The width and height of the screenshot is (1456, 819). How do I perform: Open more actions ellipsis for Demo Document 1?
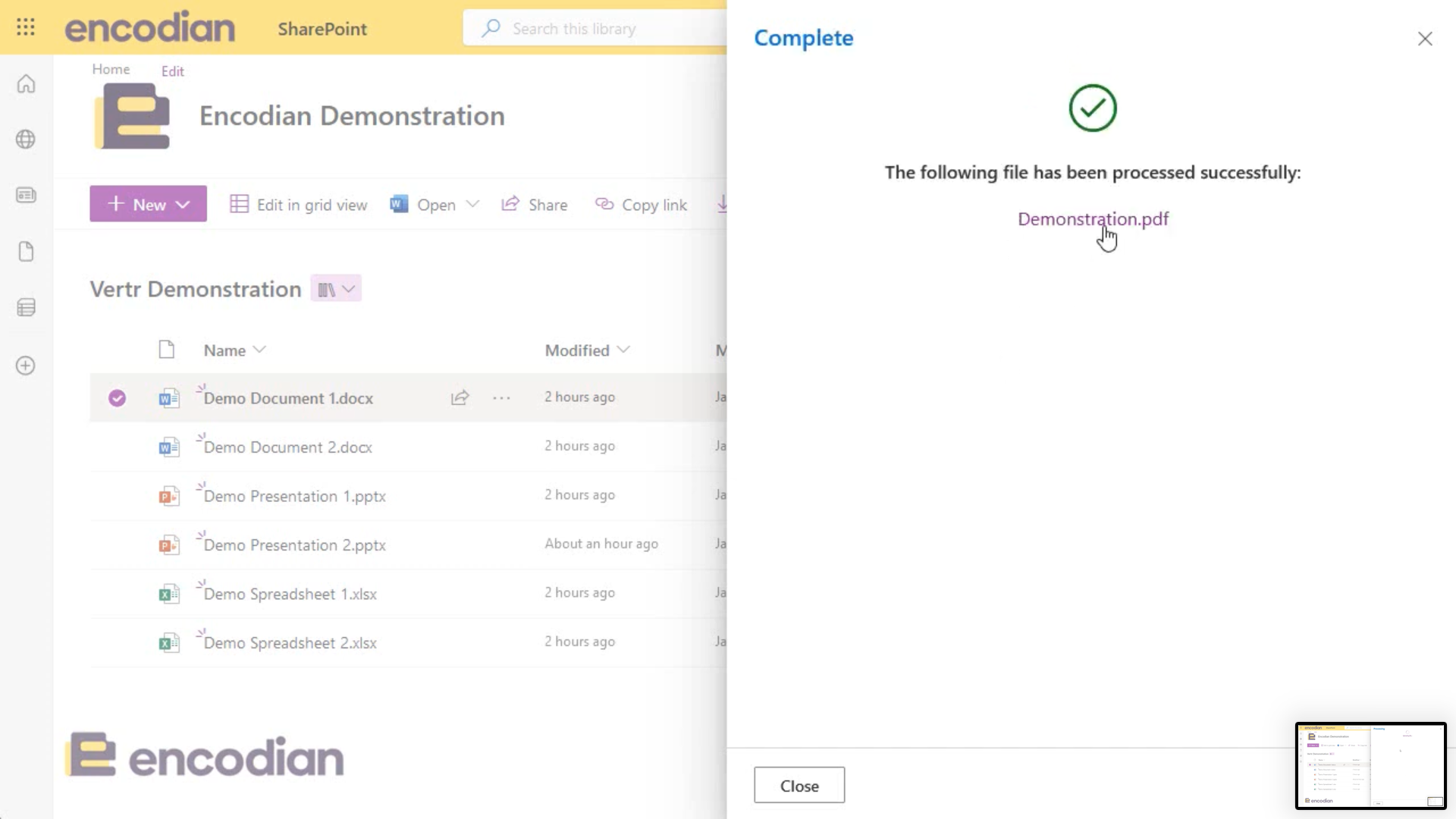502,397
